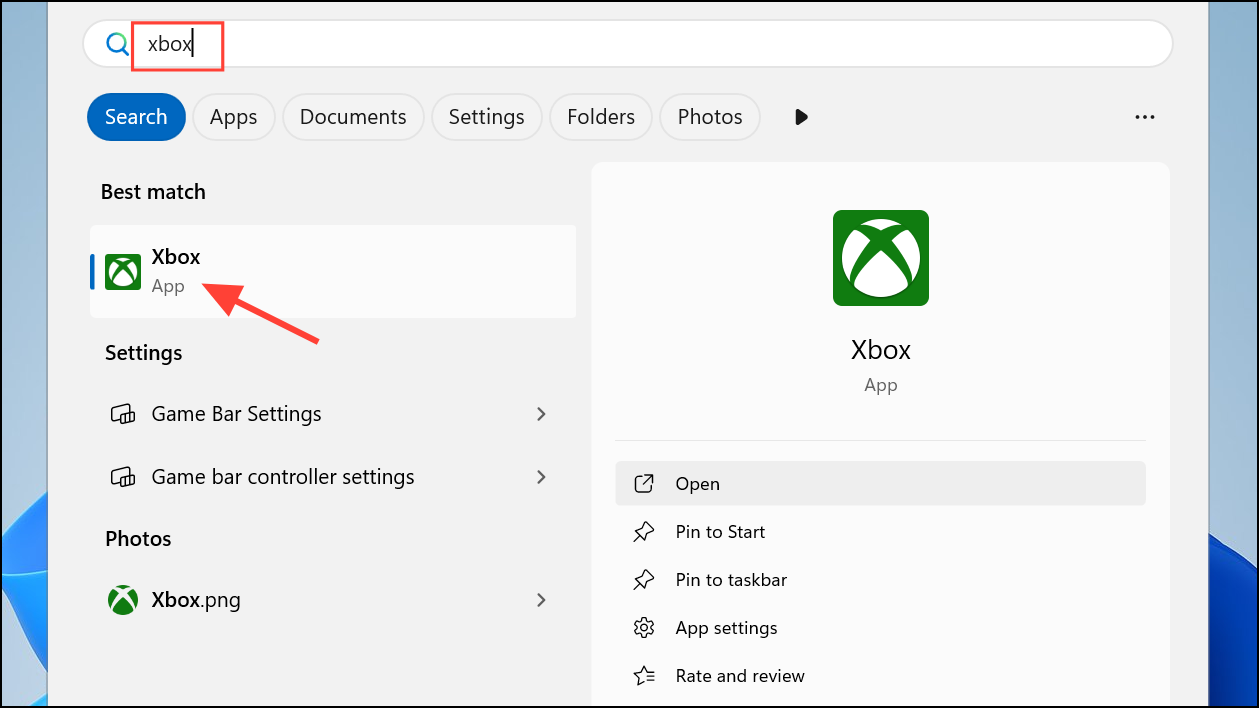Open the Xbox app best match result
Screen dimensions: 1259x708
tap(333, 271)
